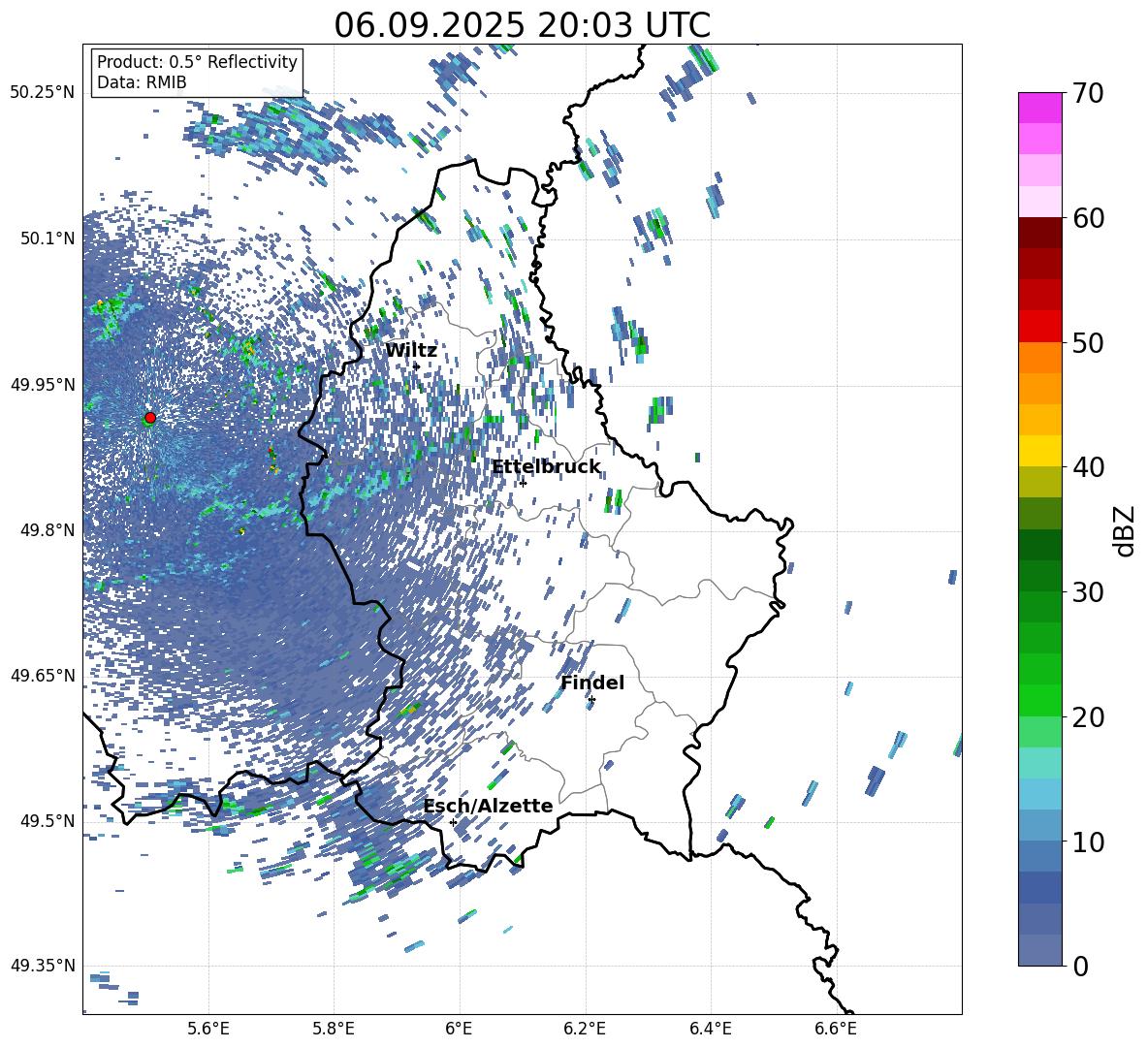The height and width of the screenshot is (1048, 1148).
Task: Click the 49.65°N latitude label
Action: (43, 676)
